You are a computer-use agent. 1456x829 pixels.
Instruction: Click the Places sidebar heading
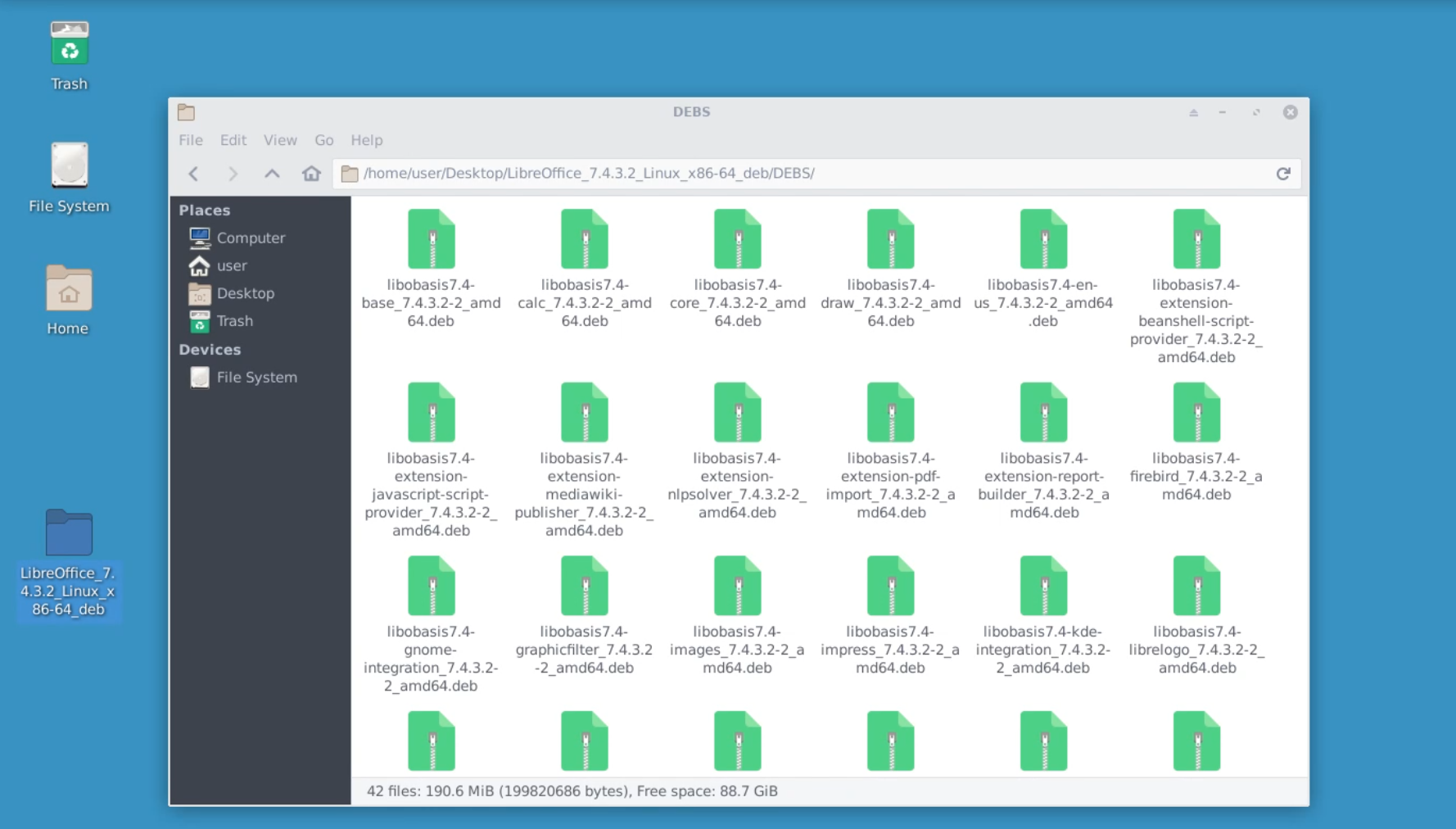tap(205, 211)
